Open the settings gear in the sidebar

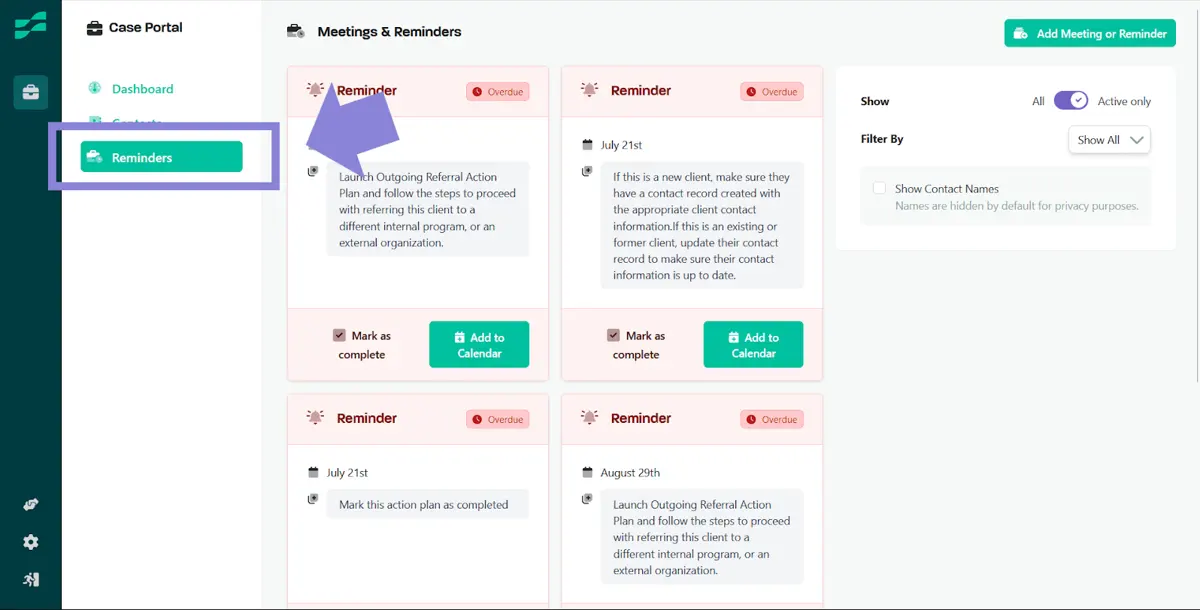point(30,542)
